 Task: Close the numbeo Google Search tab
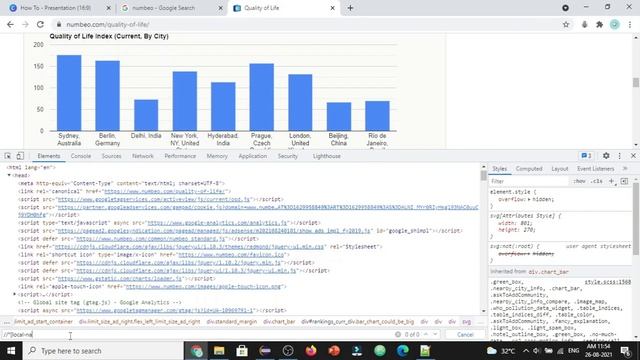220,8
